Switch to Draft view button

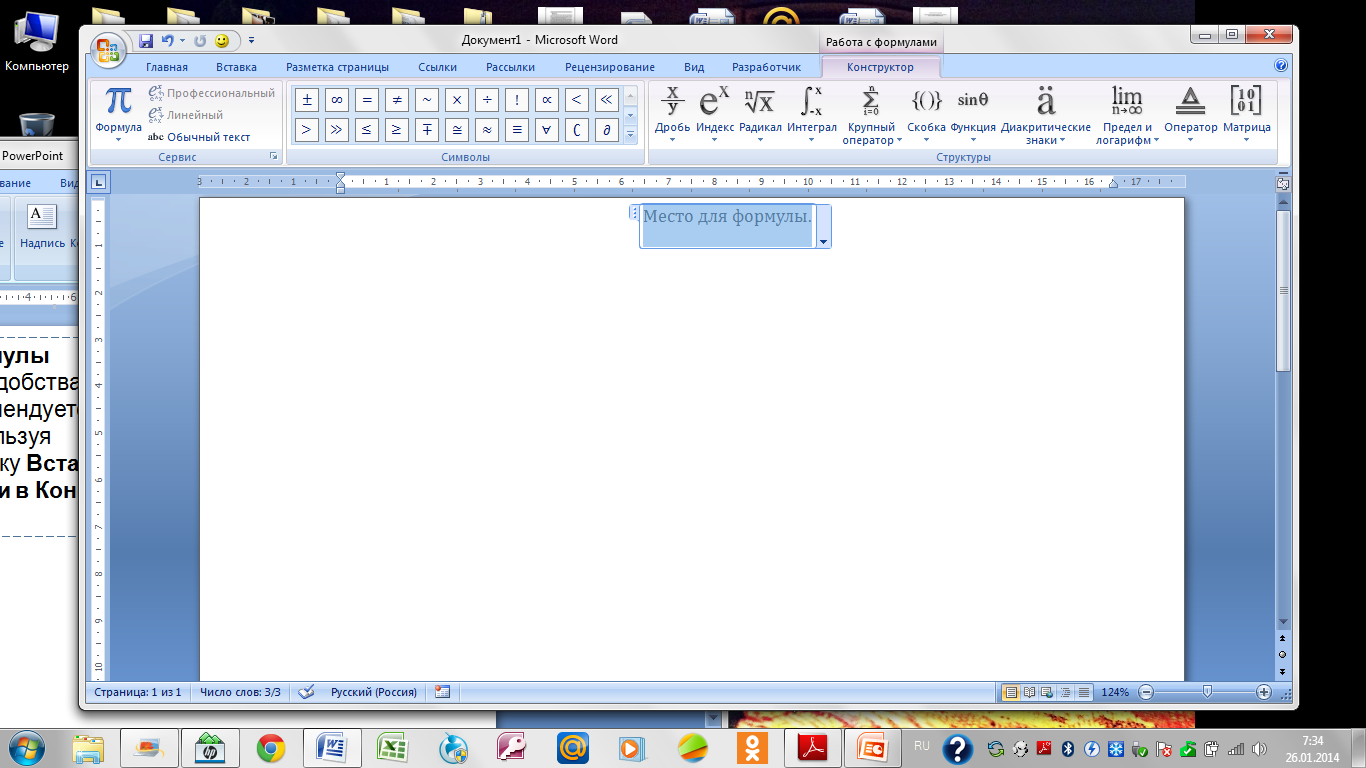coord(1083,692)
